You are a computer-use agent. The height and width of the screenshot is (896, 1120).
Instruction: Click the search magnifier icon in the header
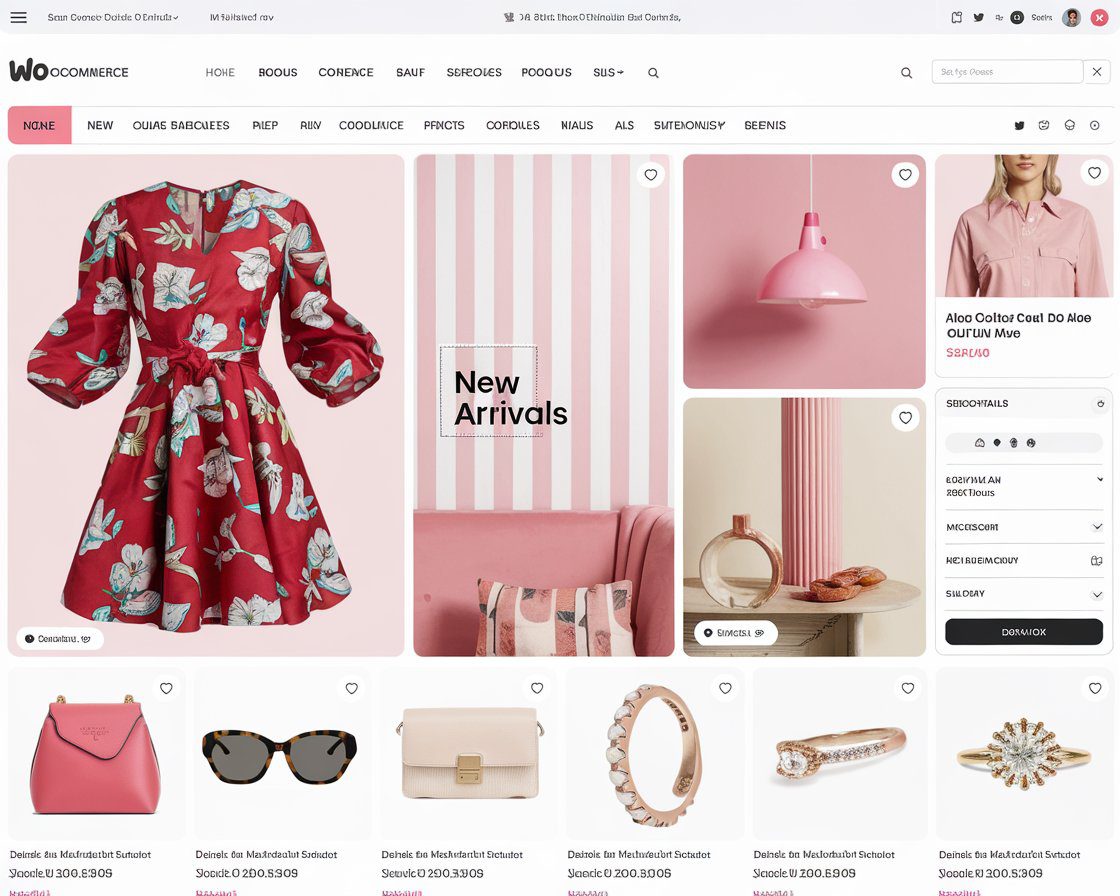click(906, 72)
